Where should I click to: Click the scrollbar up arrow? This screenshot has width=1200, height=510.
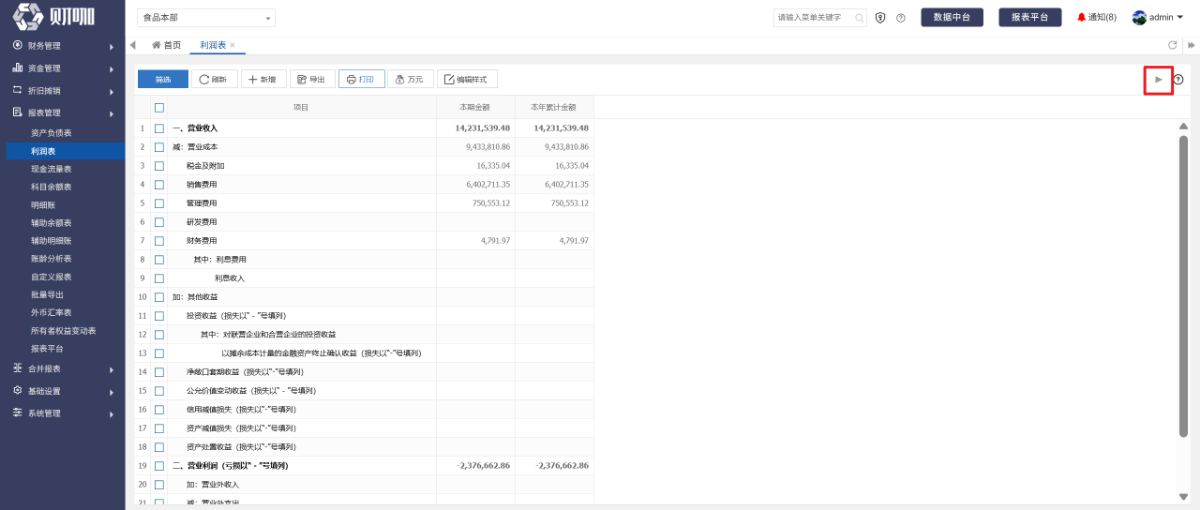coord(1184,126)
